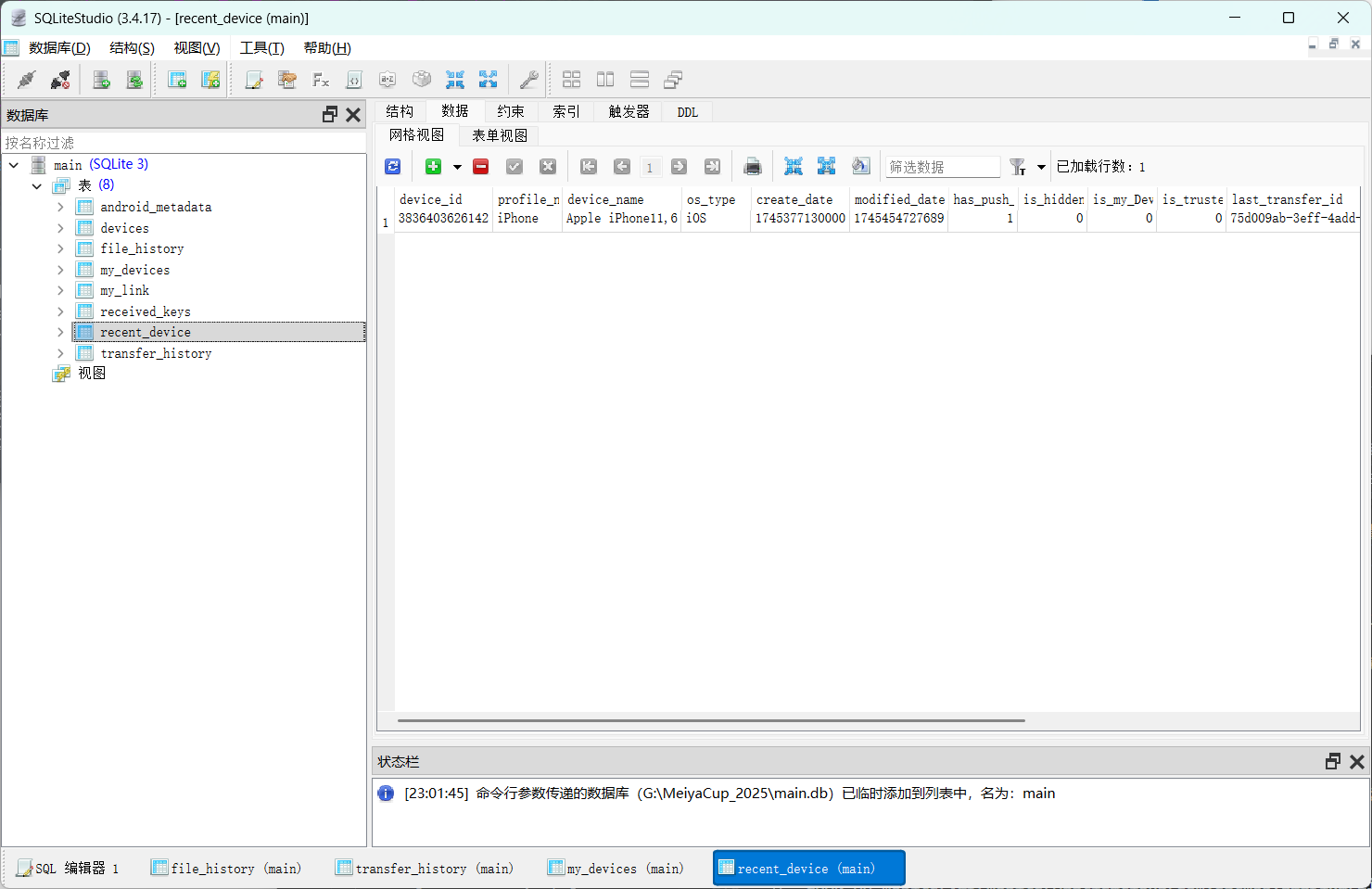Open dropdown arrow next to the filter funnel
Screen dimensions: 1372x889
1041,168
